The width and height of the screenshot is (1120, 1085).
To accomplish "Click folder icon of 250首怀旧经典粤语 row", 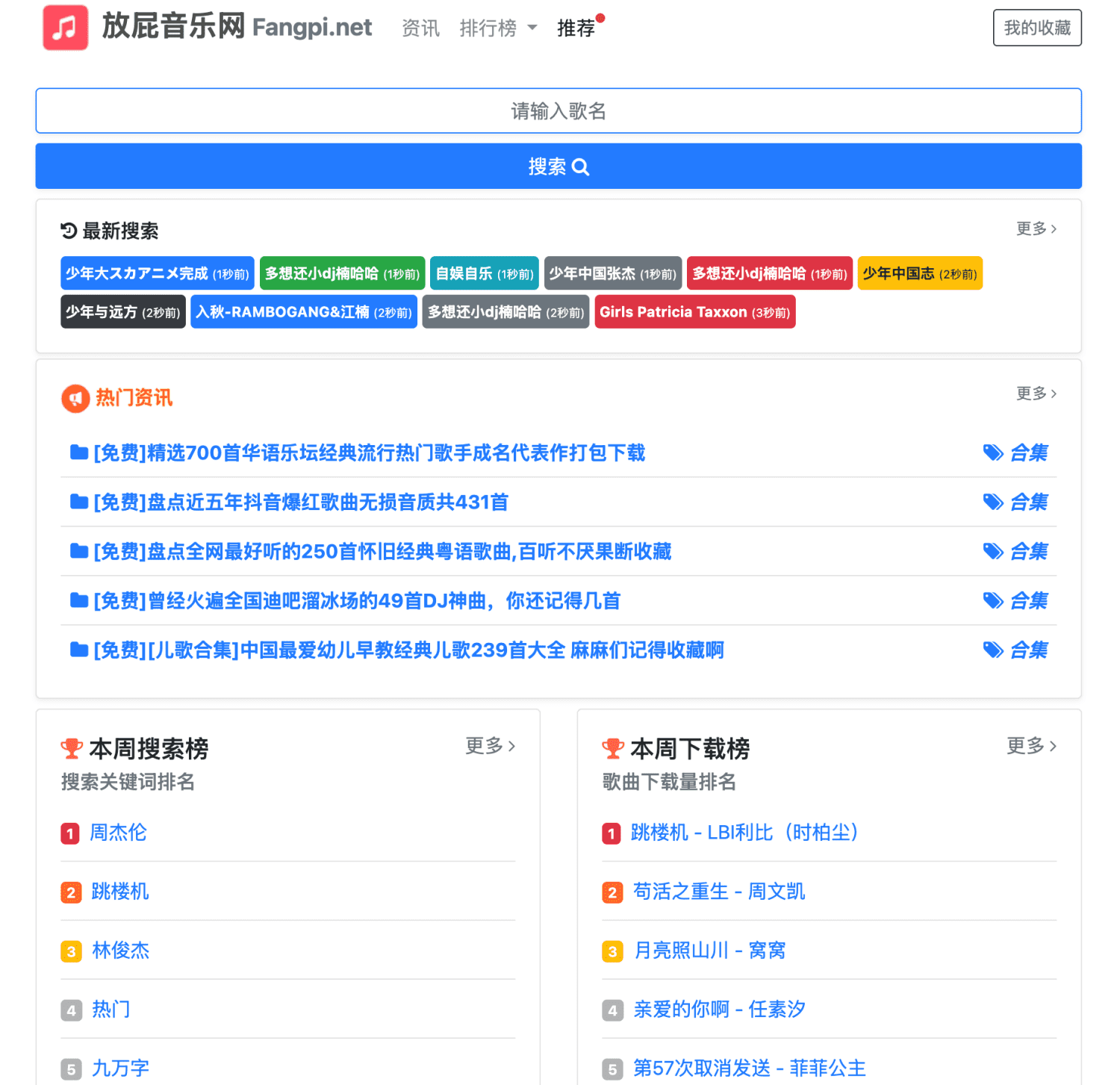I will (x=79, y=551).
